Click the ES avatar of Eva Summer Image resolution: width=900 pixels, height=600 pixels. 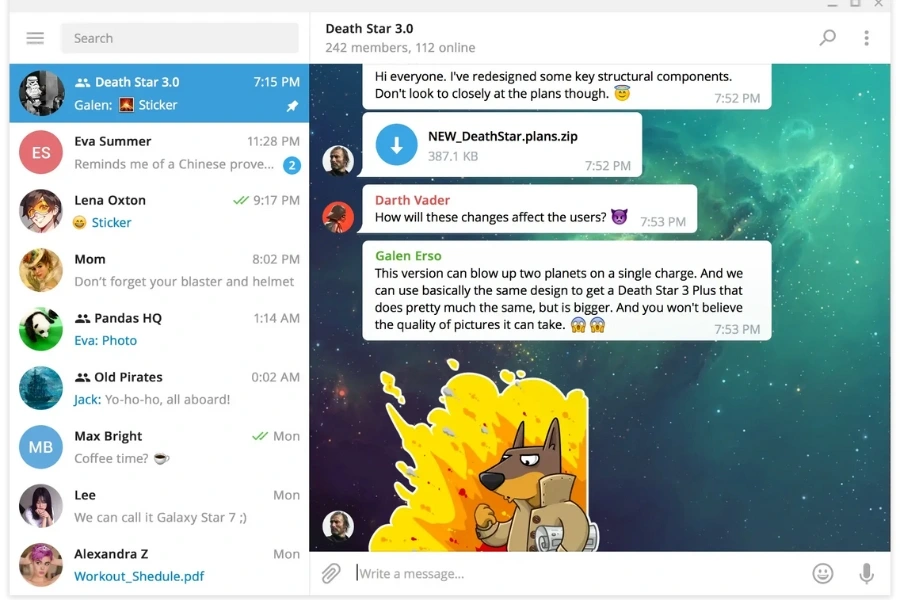pyautogui.click(x=41, y=152)
